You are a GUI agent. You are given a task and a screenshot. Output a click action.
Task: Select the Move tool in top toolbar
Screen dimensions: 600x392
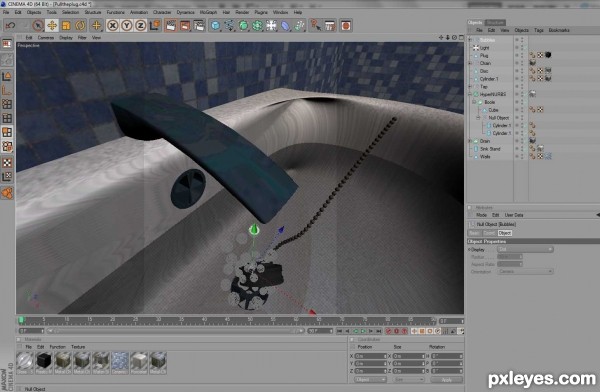pyautogui.click(x=52, y=26)
